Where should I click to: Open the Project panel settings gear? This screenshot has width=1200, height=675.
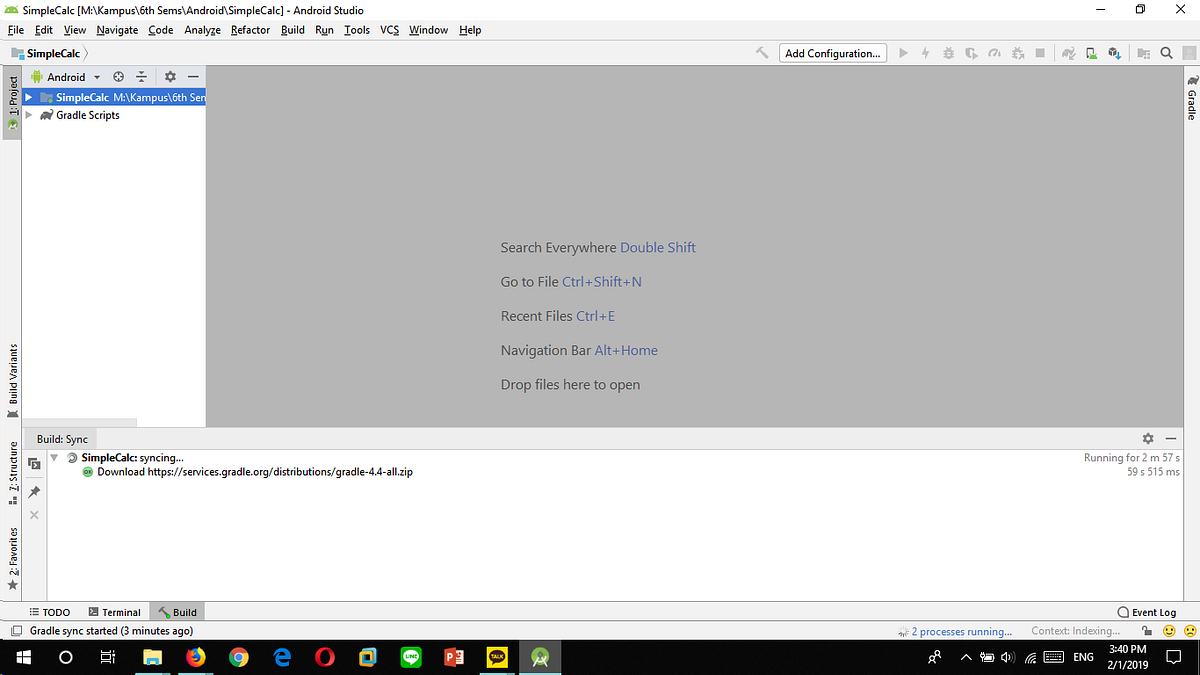tap(169, 76)
